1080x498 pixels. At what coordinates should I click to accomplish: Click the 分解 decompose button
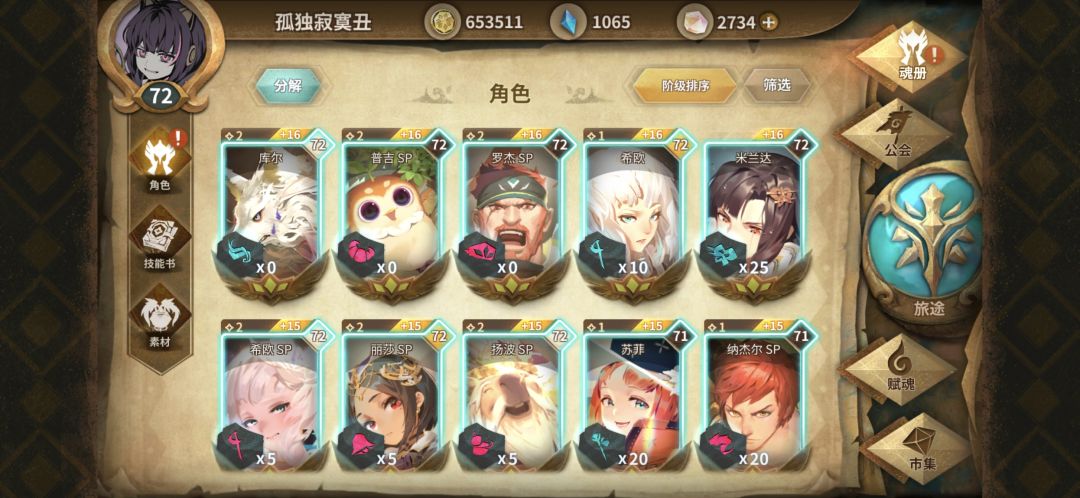288,86
